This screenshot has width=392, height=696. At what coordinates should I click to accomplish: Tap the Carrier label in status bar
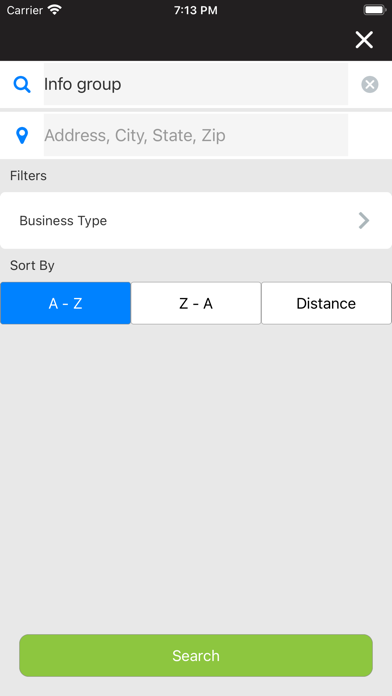coord(24,10)
